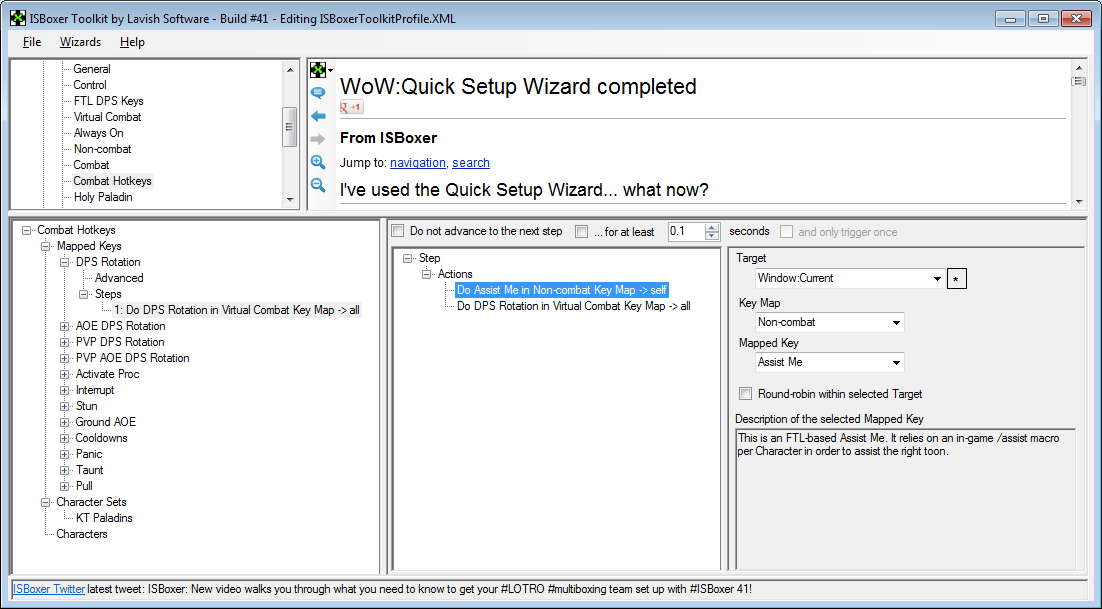
Task: Click the top-left tree scrollbar thumb
Action: pos(289,126)
